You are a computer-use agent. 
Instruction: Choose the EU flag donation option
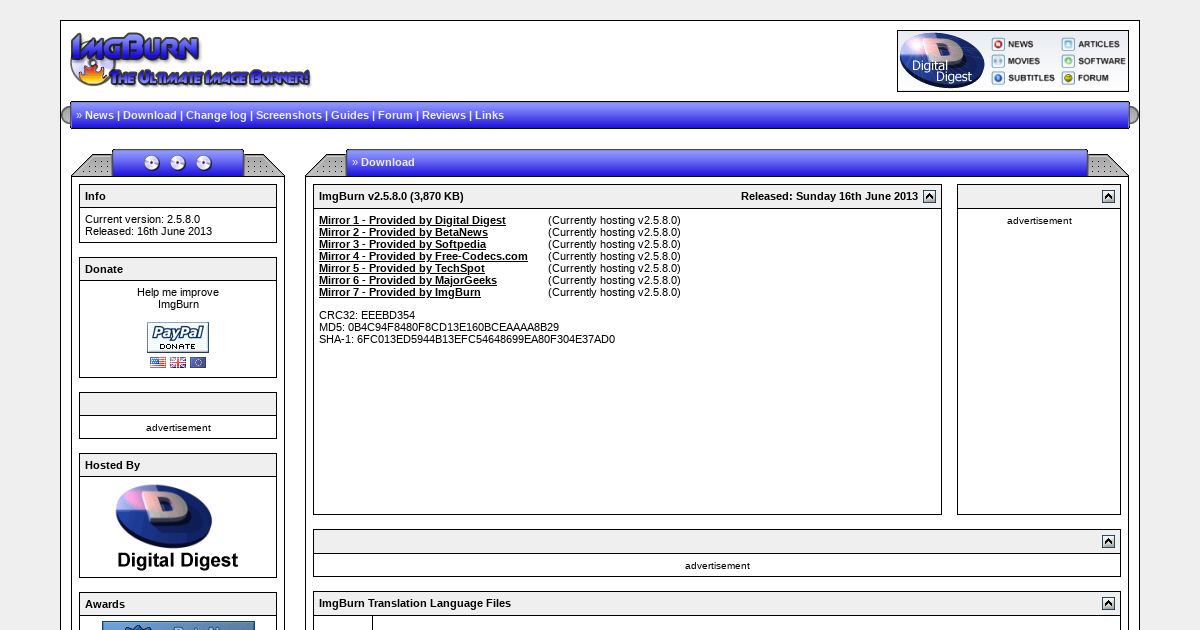[198, 363]
